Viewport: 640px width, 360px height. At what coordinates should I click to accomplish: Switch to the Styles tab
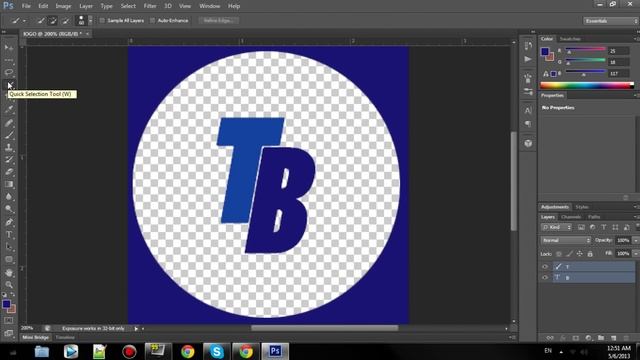coord(582,207)
